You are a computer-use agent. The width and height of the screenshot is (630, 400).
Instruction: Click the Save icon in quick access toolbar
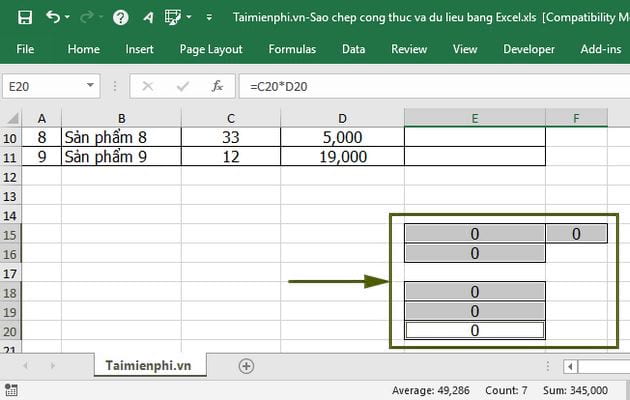point(25,17)
